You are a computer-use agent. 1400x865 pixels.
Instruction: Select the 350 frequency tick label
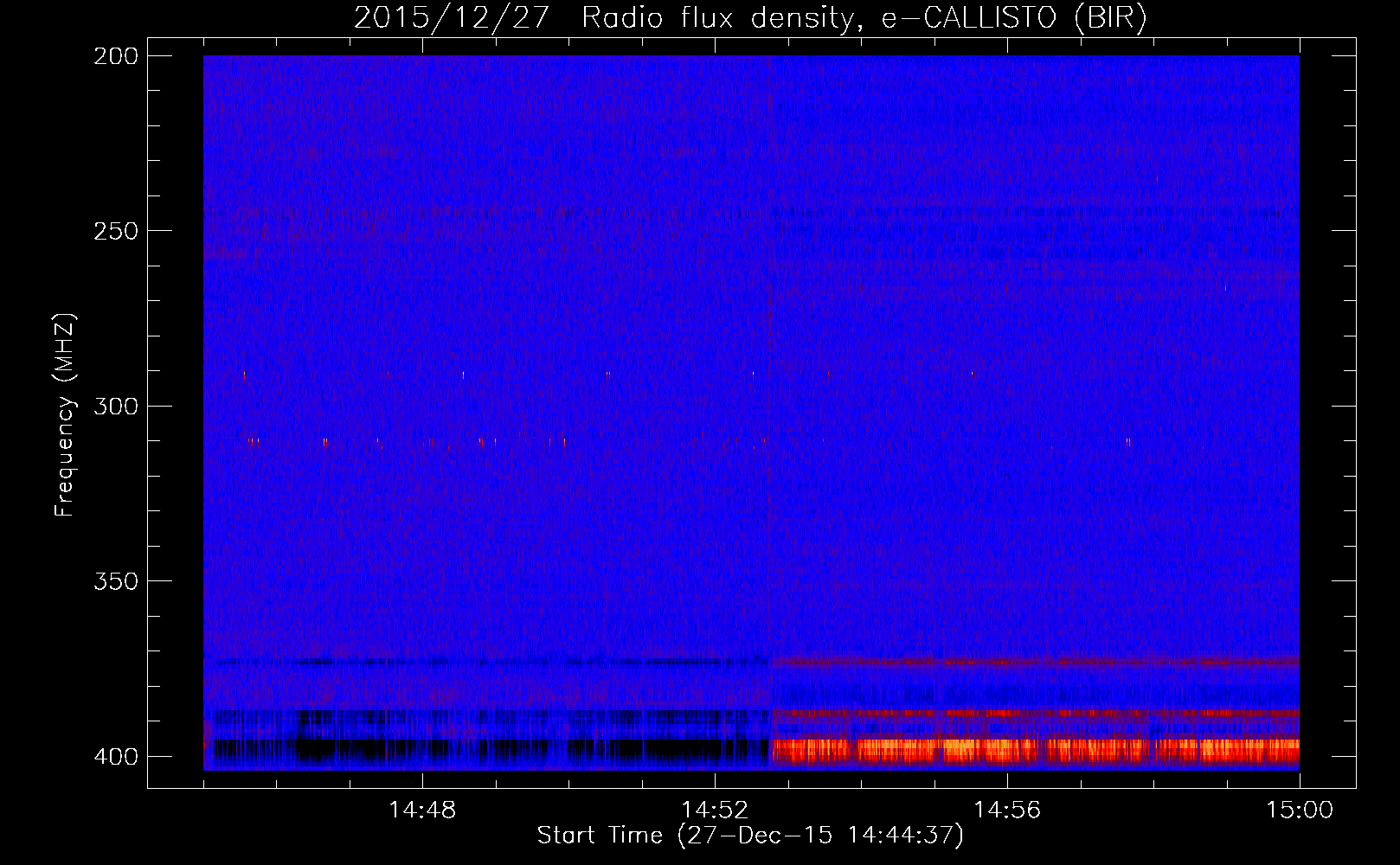click(x=115, y=581)
